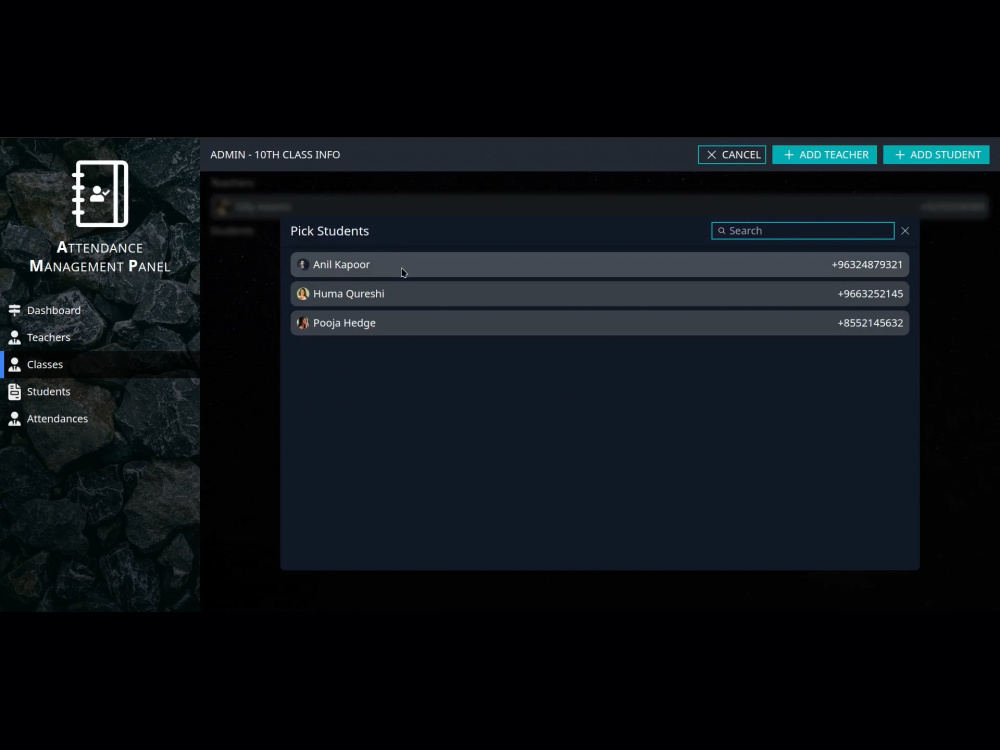
Task: Click the plus icon on Add Student
Action: [900, 155]
